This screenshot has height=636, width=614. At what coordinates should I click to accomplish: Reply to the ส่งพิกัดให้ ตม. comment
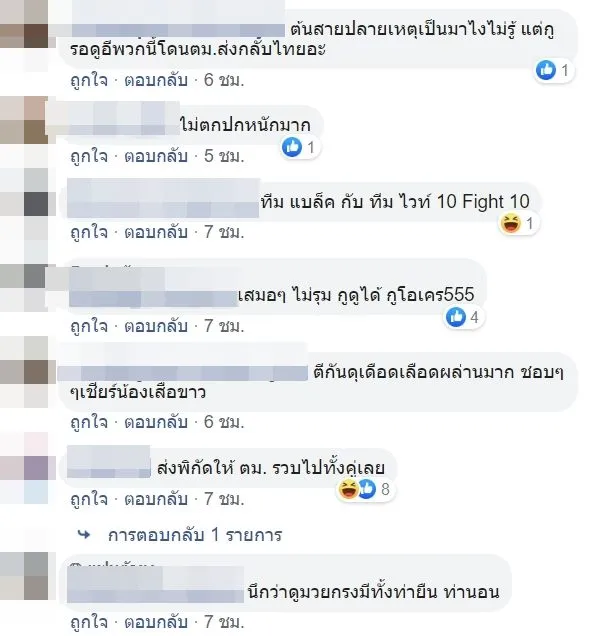tap(156, 499)
